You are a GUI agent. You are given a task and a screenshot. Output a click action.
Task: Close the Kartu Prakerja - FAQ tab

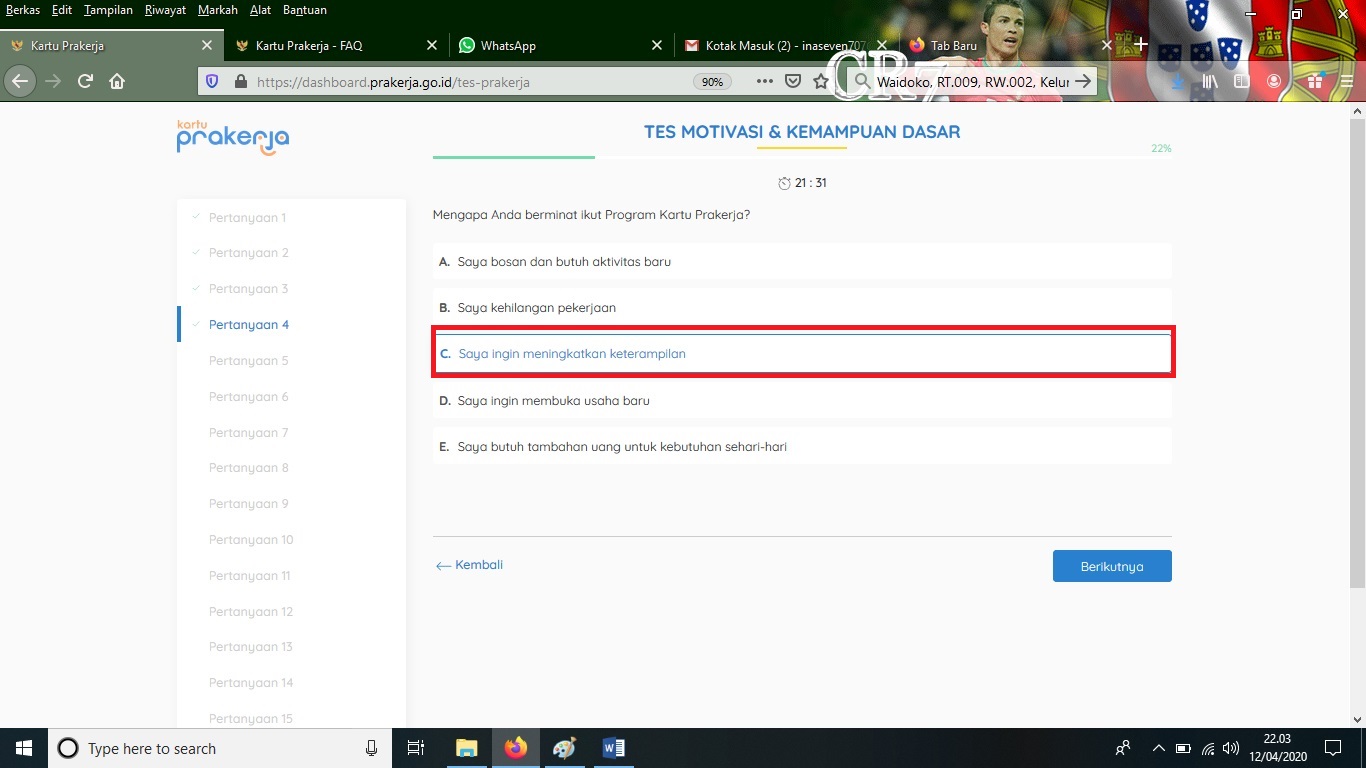(432, 45)
